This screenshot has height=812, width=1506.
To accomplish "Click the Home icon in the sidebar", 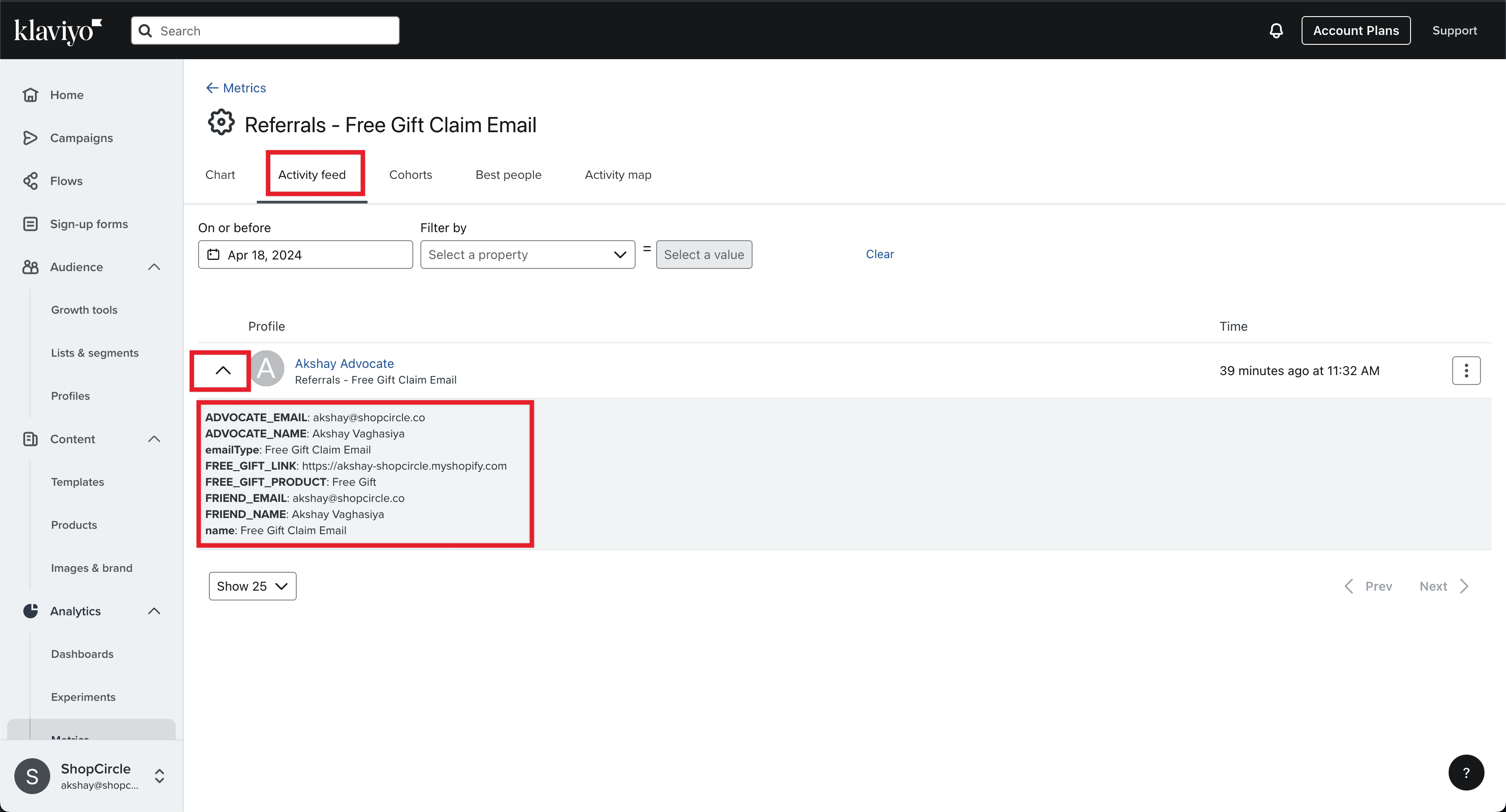I will click(x=30, y=95).
